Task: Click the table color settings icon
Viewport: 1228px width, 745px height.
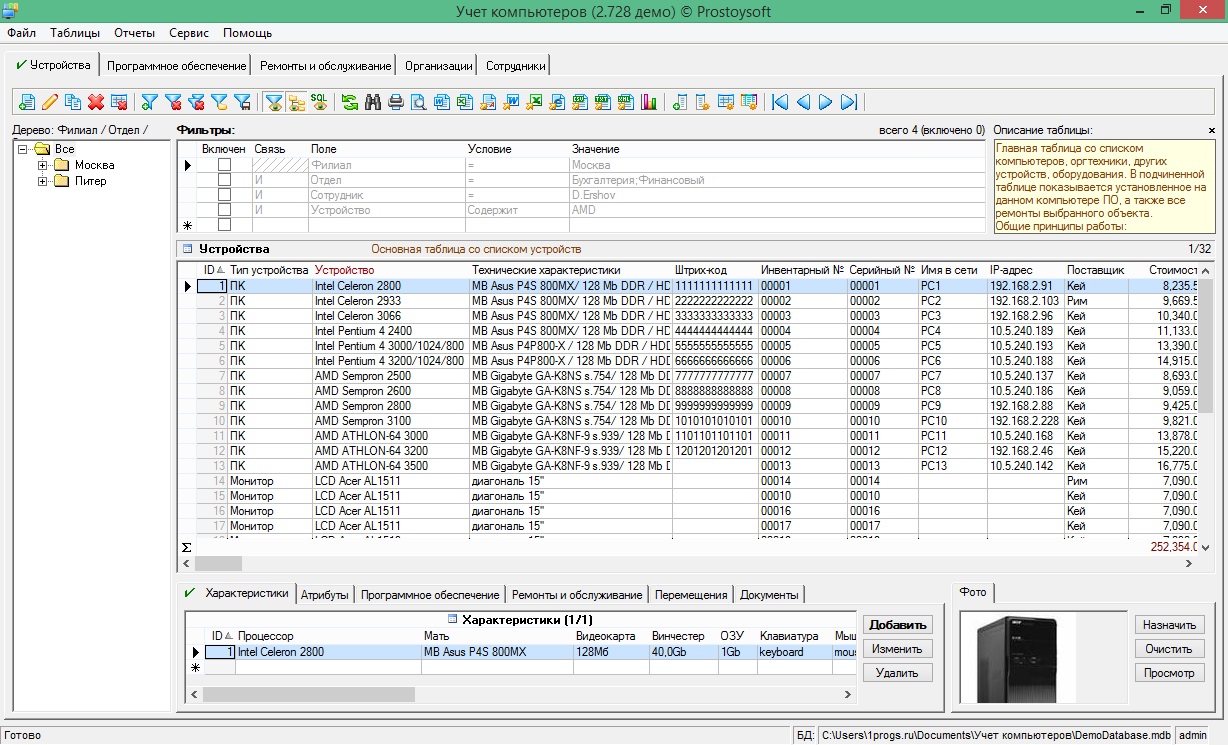Action: (748, 101)
